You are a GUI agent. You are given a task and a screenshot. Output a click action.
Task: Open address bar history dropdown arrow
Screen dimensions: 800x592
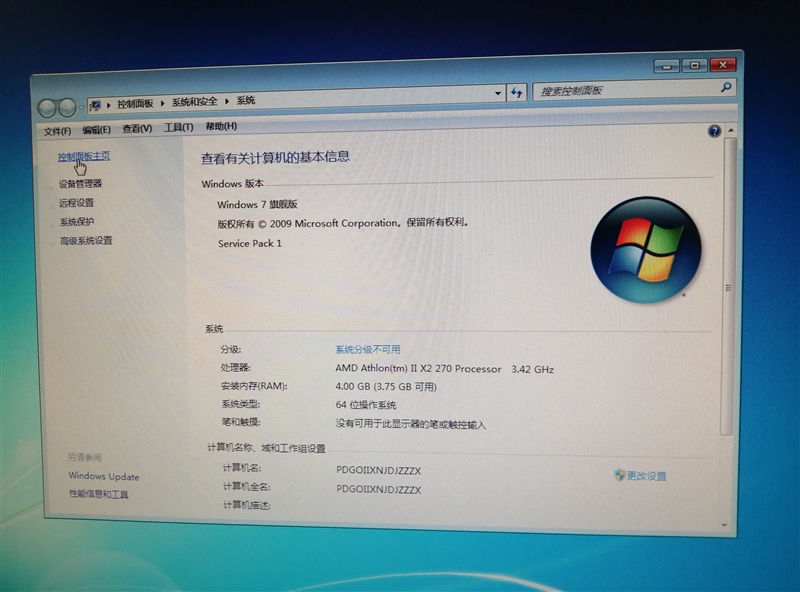pos(497,93)
